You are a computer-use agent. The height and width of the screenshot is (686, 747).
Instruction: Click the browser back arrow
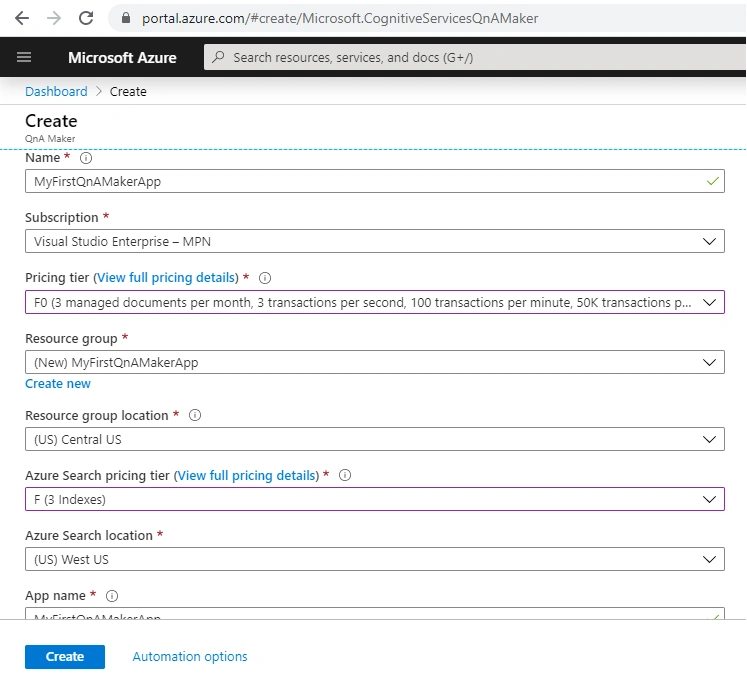(22, 18)
